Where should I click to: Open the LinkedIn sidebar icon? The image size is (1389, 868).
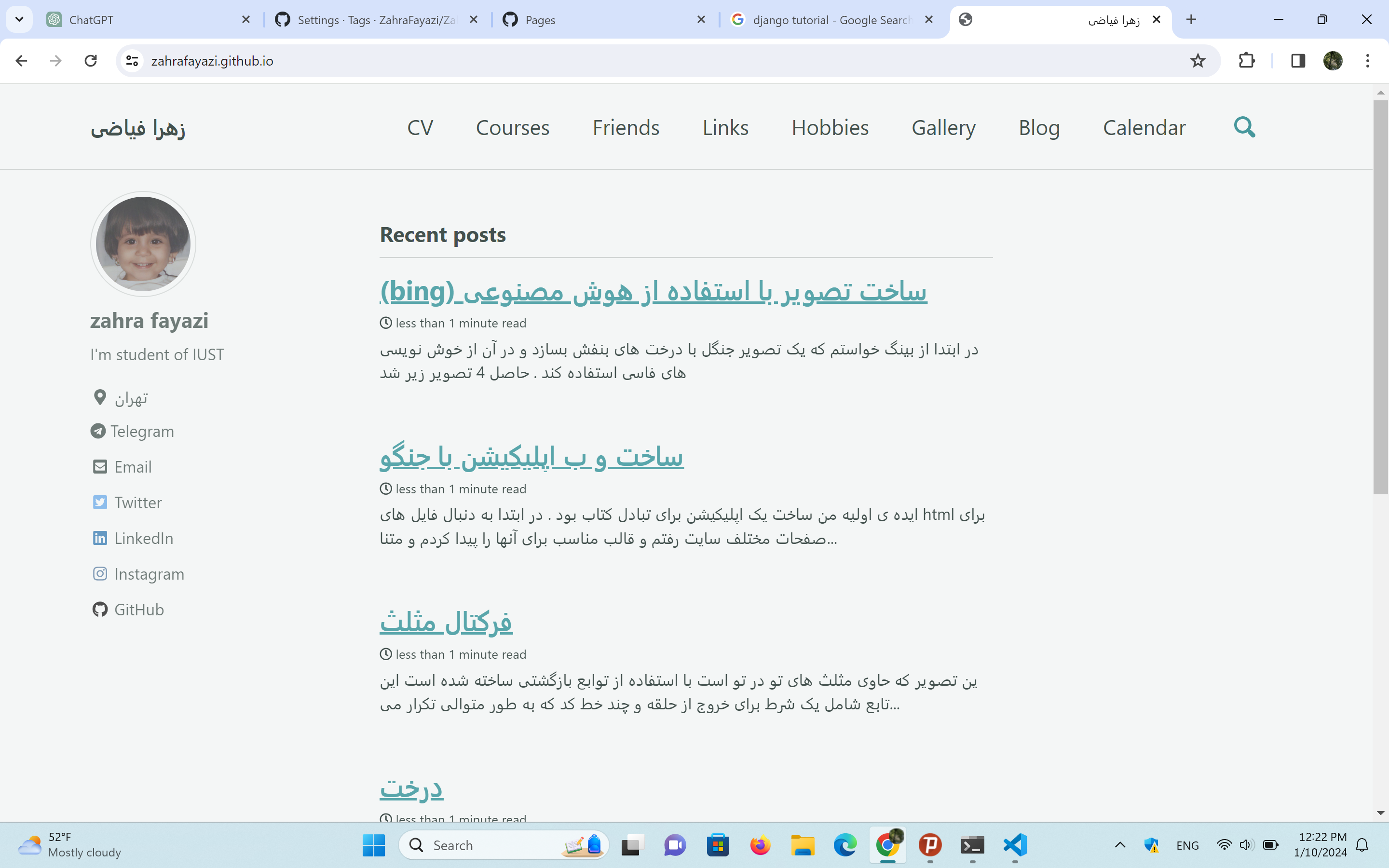tap(100, 538)
